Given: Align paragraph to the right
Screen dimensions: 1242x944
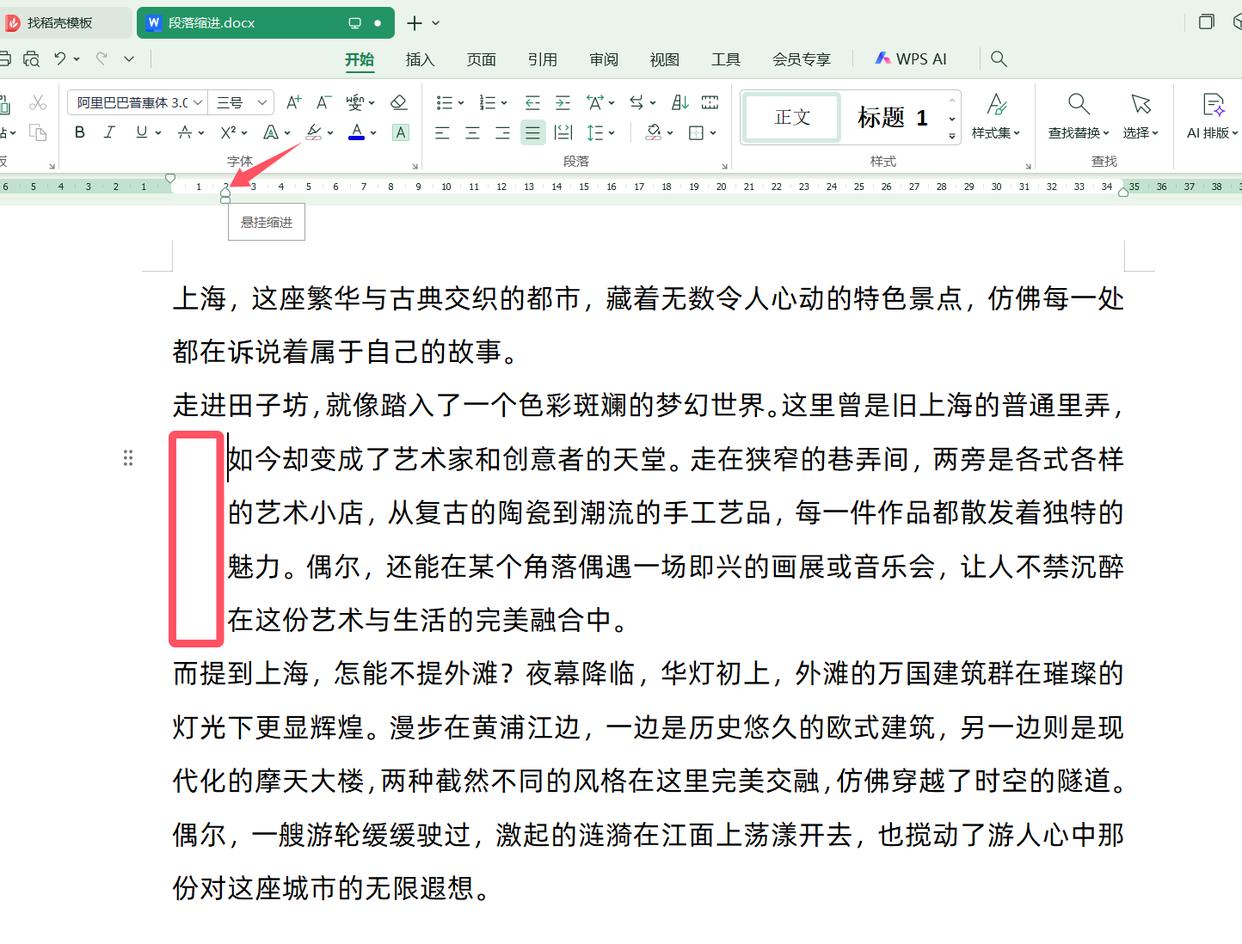Looking at the screenshot, I should pos(502,132).
